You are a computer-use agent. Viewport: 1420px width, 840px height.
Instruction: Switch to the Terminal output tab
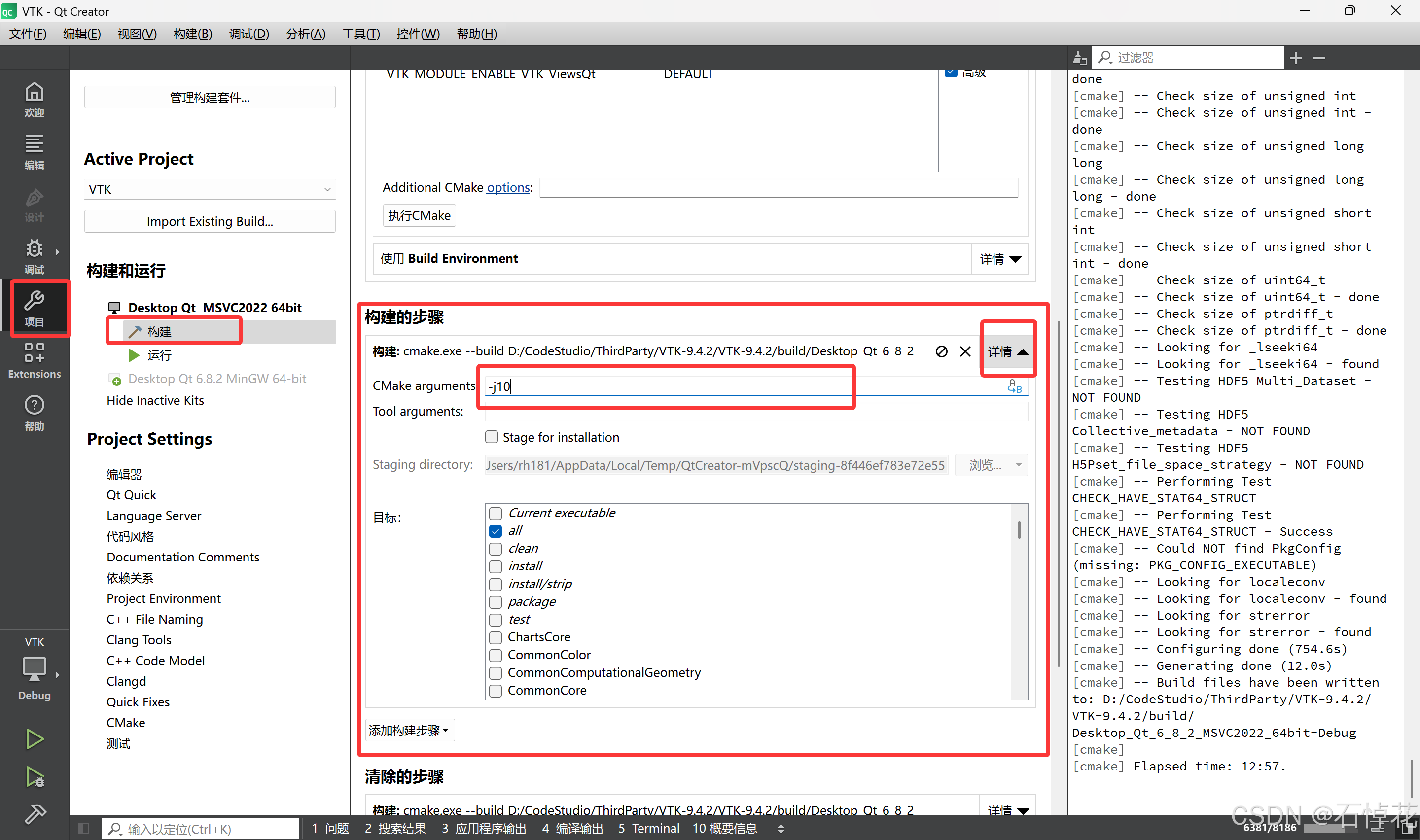click(648, 829)
